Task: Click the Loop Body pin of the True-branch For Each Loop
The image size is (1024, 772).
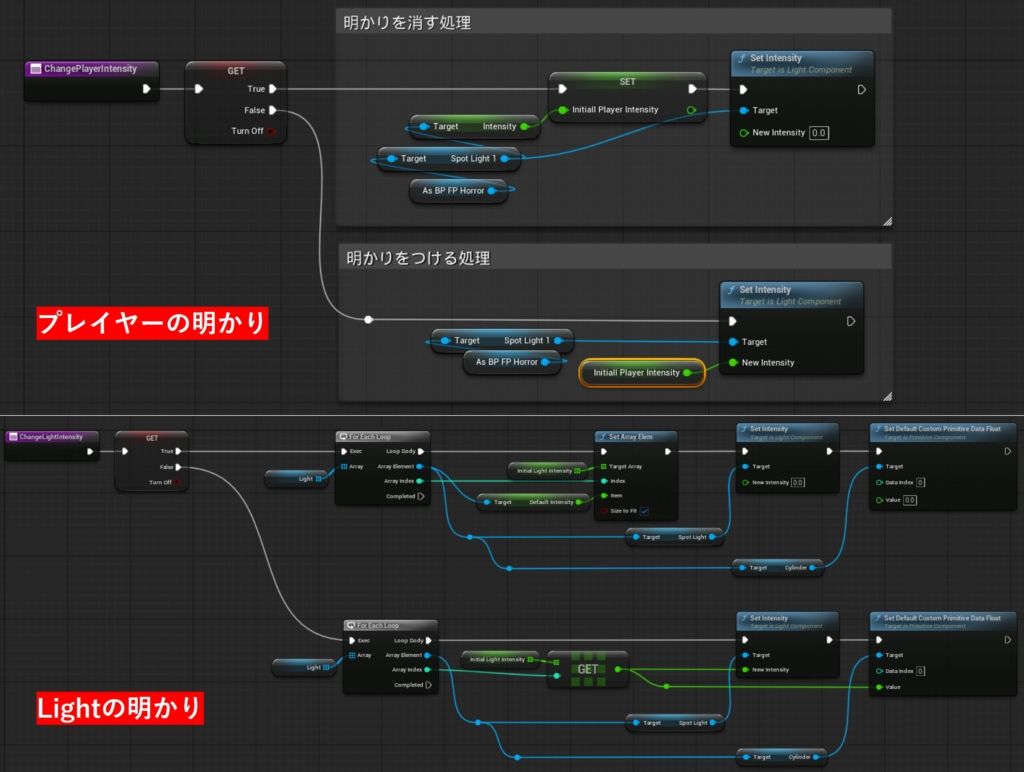Action: pyautogui.click(x=421, y=451)
